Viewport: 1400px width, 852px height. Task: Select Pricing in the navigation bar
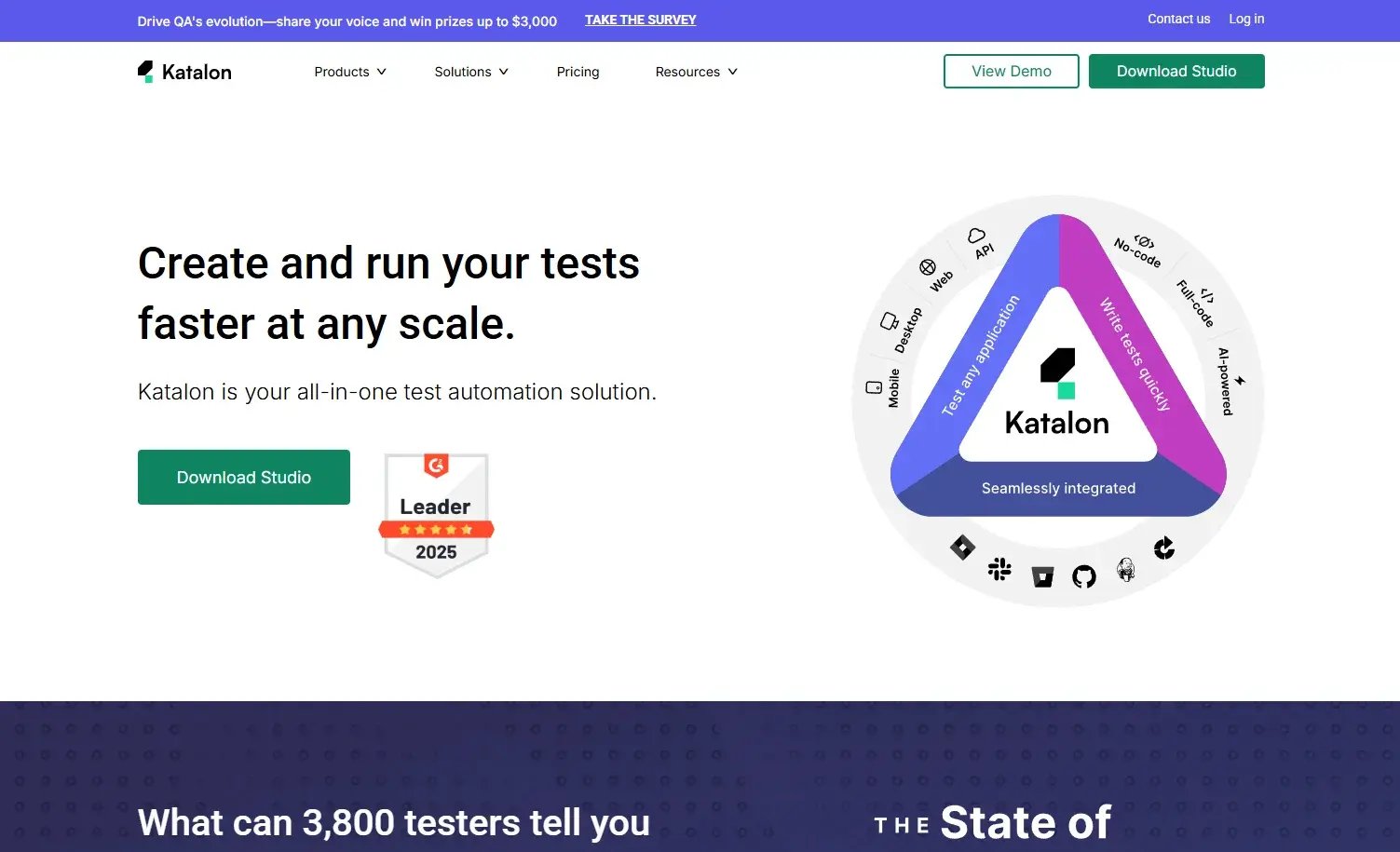click(x=578, y=72)
